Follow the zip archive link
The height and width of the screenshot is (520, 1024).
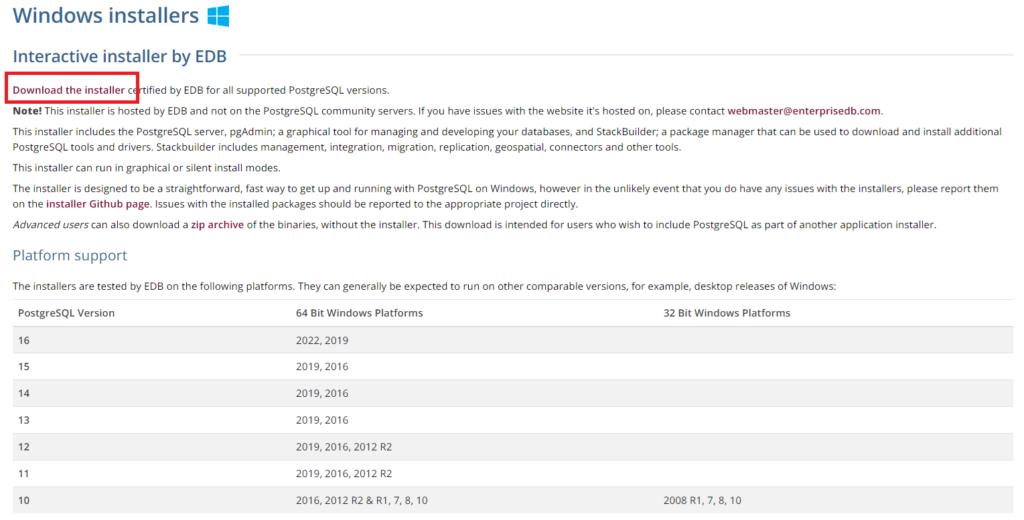click(x=217, y=225)
